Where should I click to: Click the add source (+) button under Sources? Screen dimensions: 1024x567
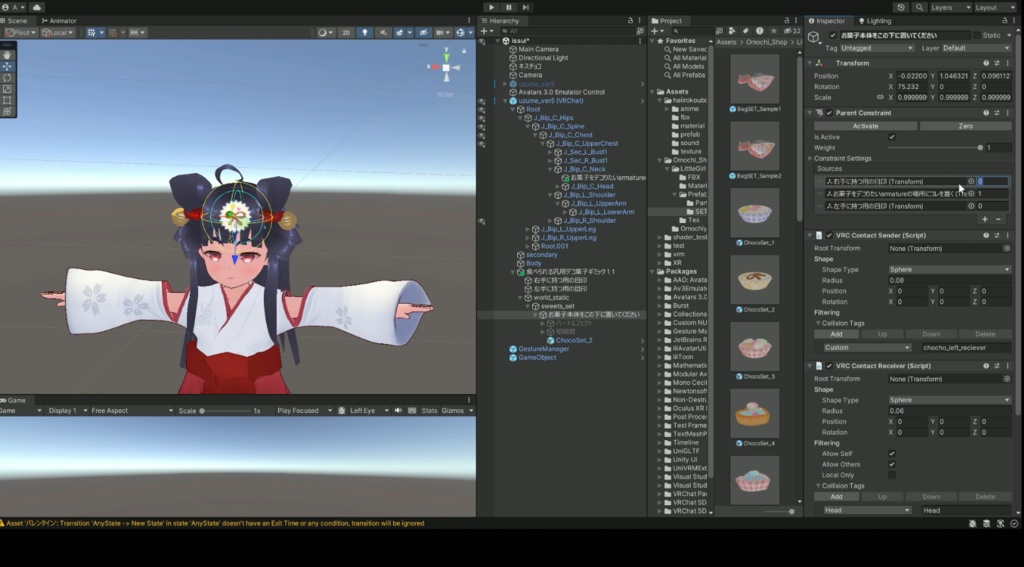point(985,219)
